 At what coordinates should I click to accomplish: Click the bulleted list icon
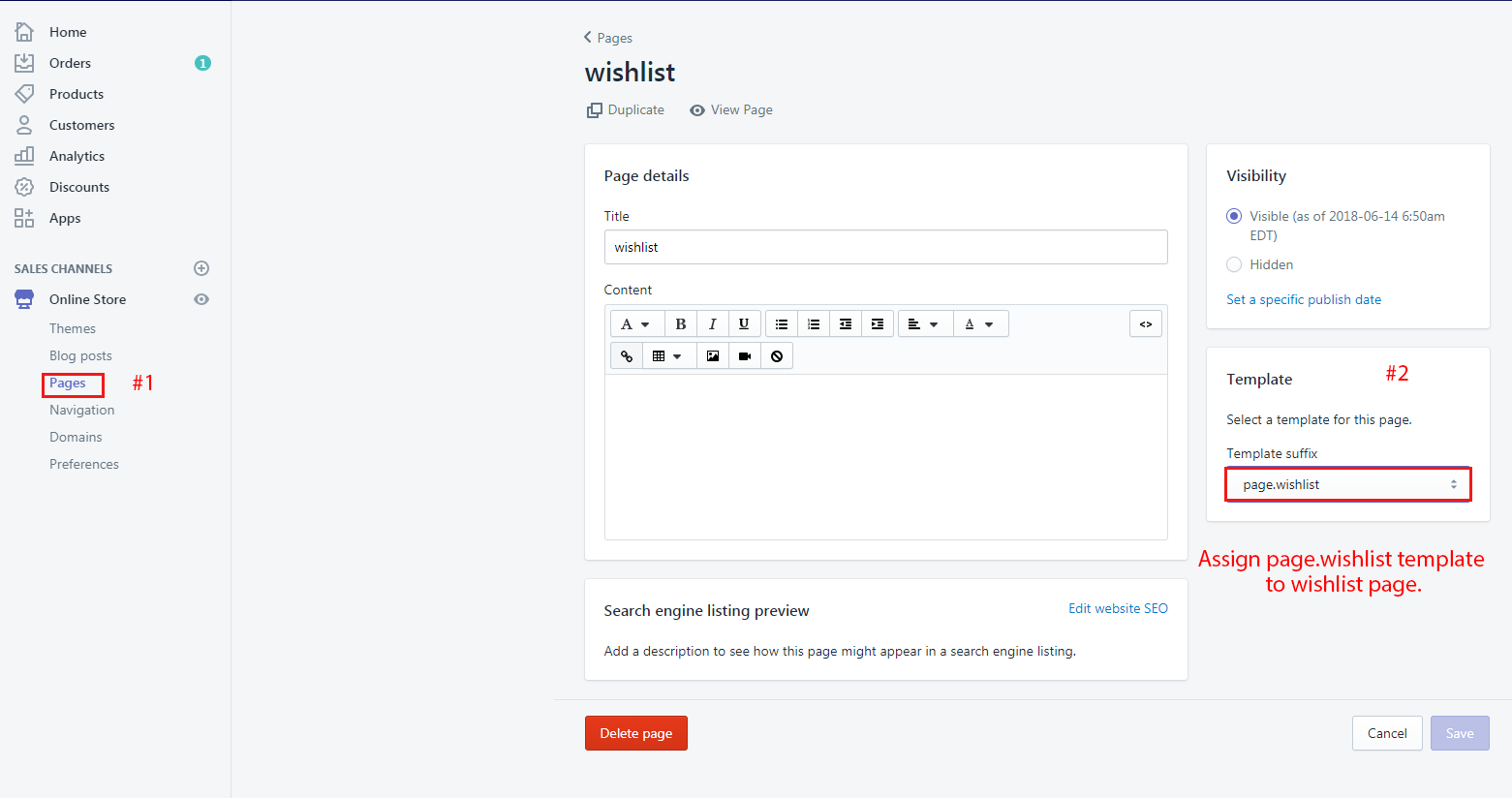[782, 324]
